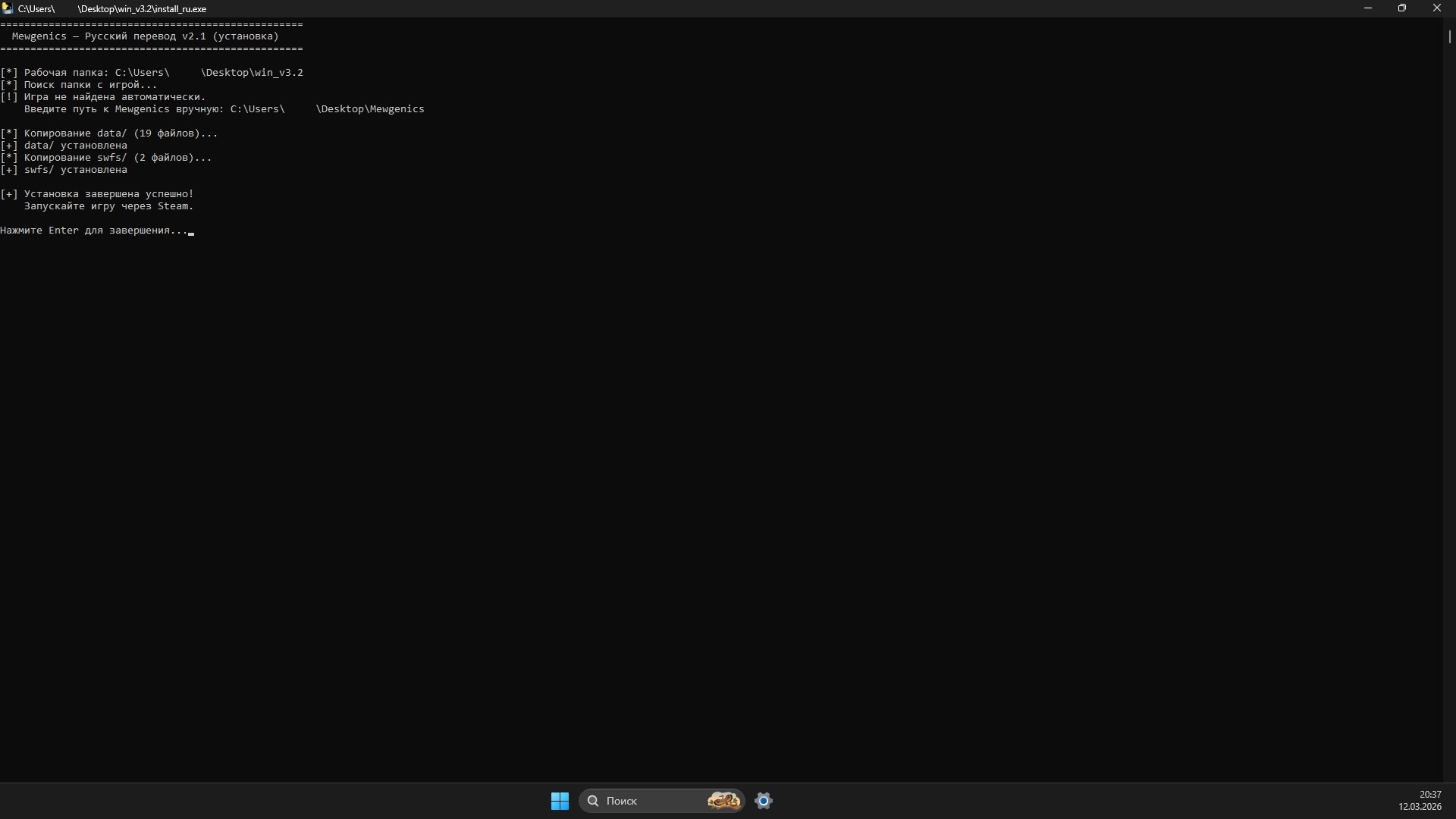Click the line 'Нажмите Enter для завершения...'
Image resolution: width=1456 pixels, height=819 pixels.
pos(94,231)
